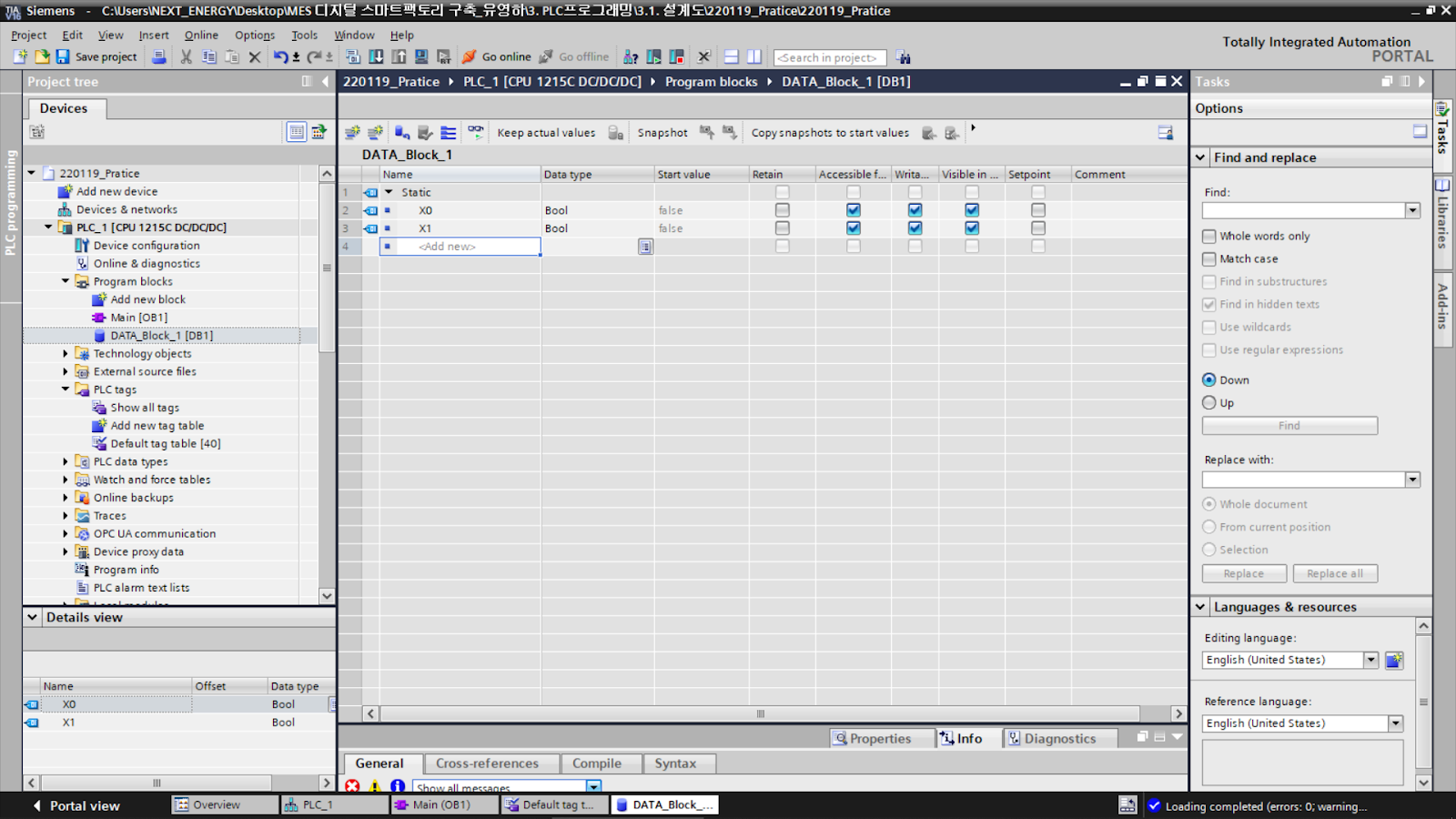Collapse the Program blocks folder
Image resolution: width=1456 pixels, height=819 pixels.
(66, 281)
